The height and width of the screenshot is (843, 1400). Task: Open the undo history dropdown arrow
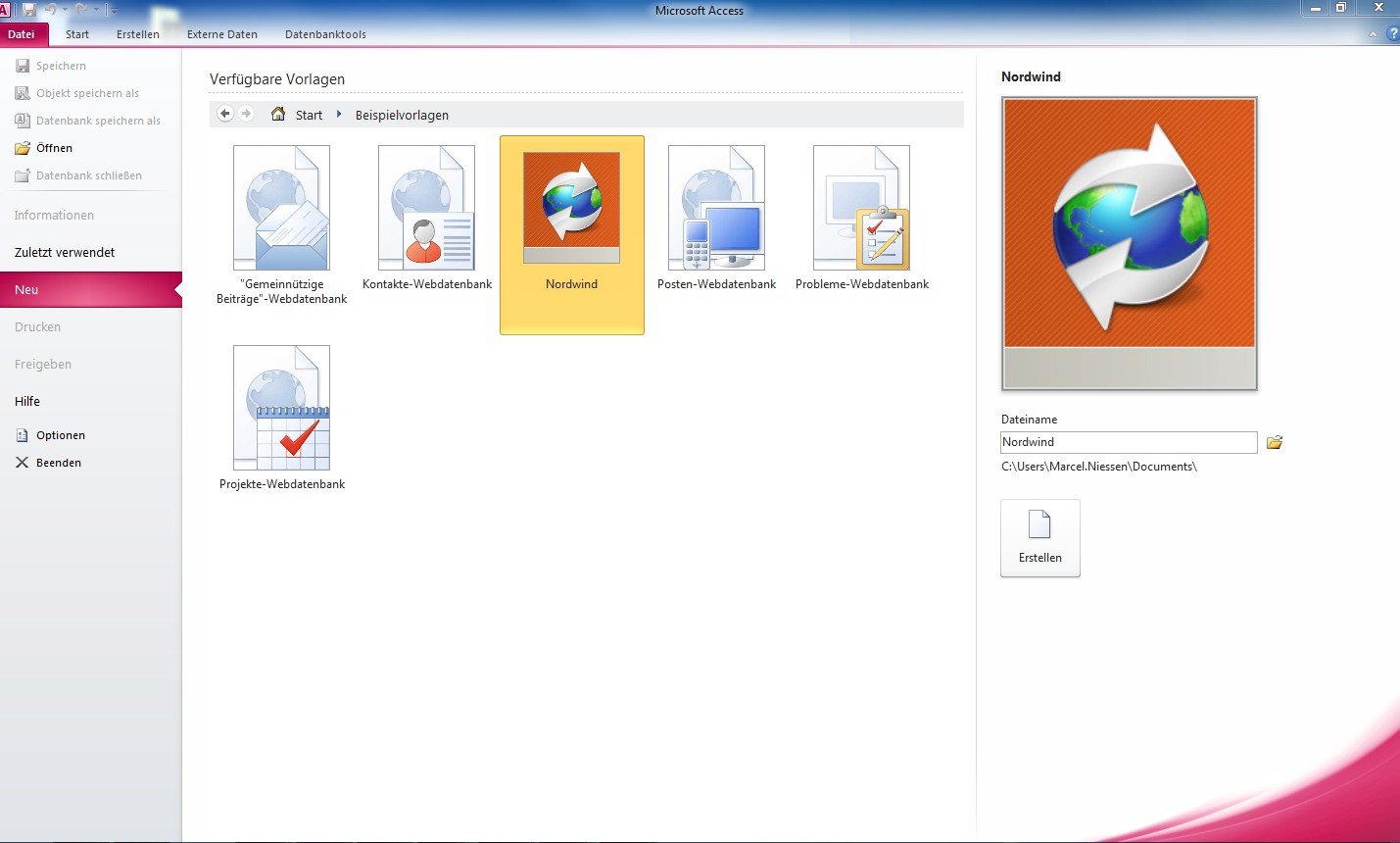pyautogui.click(x=65, y=10)
